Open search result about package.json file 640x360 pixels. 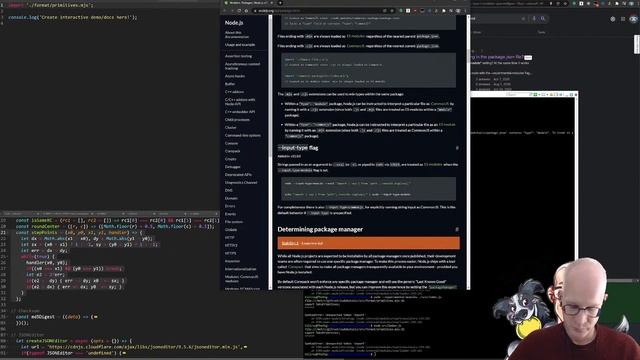coord(496,57)
